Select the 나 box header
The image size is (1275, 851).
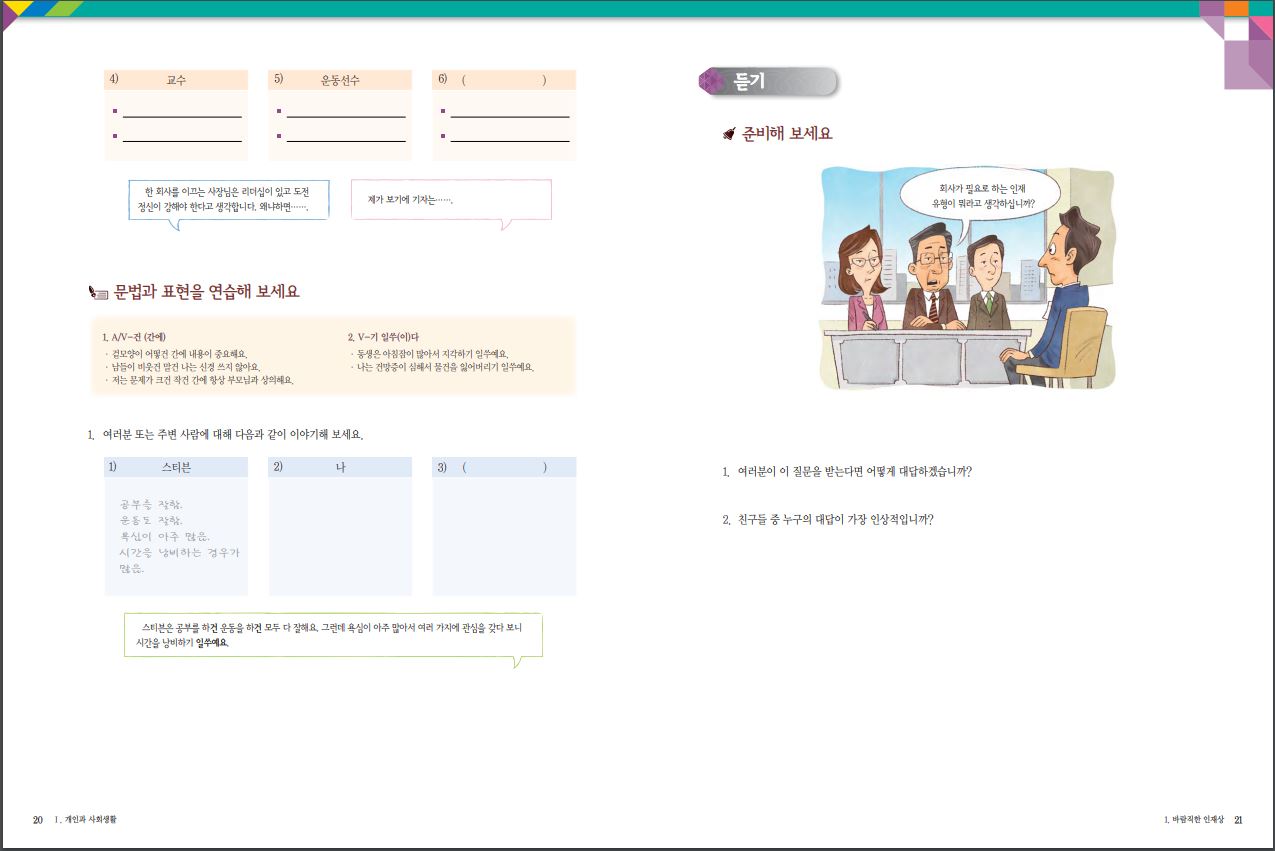pos(340,467)
